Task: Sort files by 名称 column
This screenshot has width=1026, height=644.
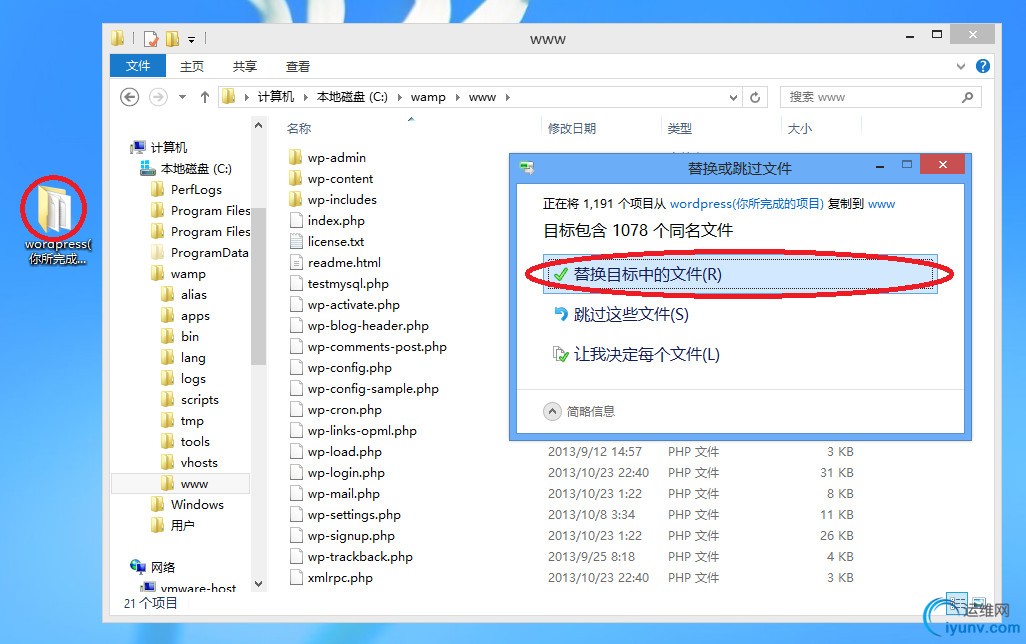Action: [299, 128]
